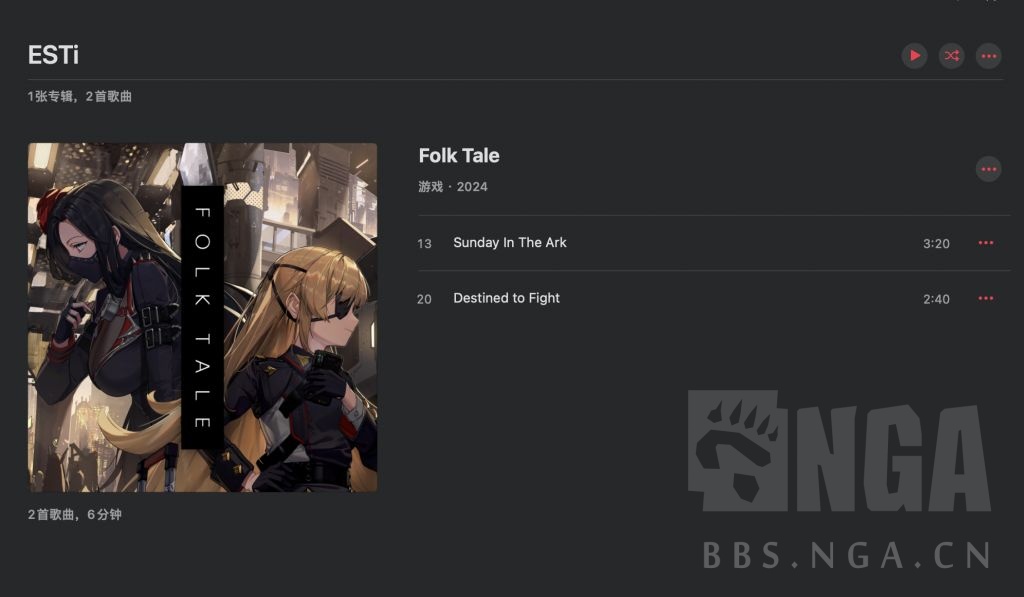Open more options for Destined to Fight
Viewport: 1024px width, 597px height.
(986, 298)
